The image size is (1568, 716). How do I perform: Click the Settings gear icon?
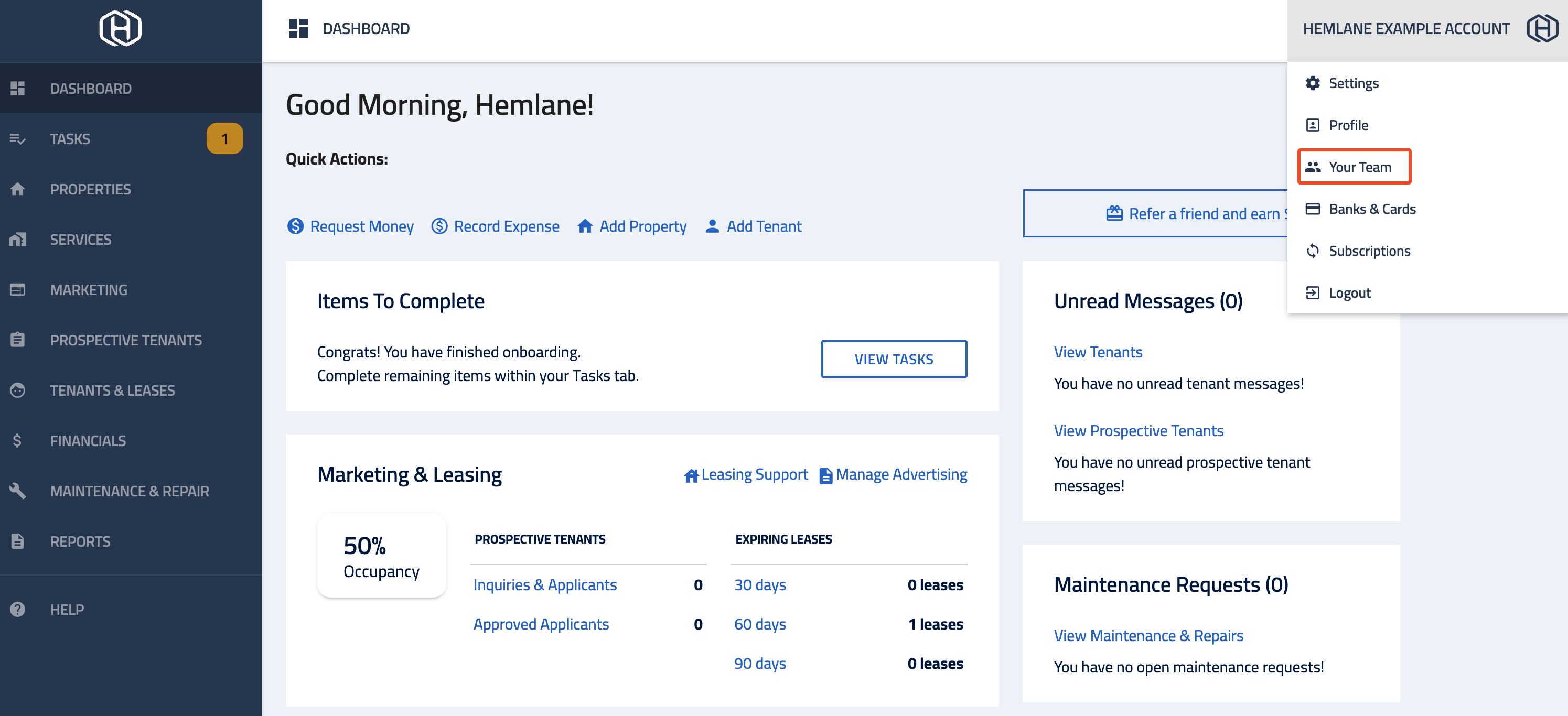[1313, 83]
